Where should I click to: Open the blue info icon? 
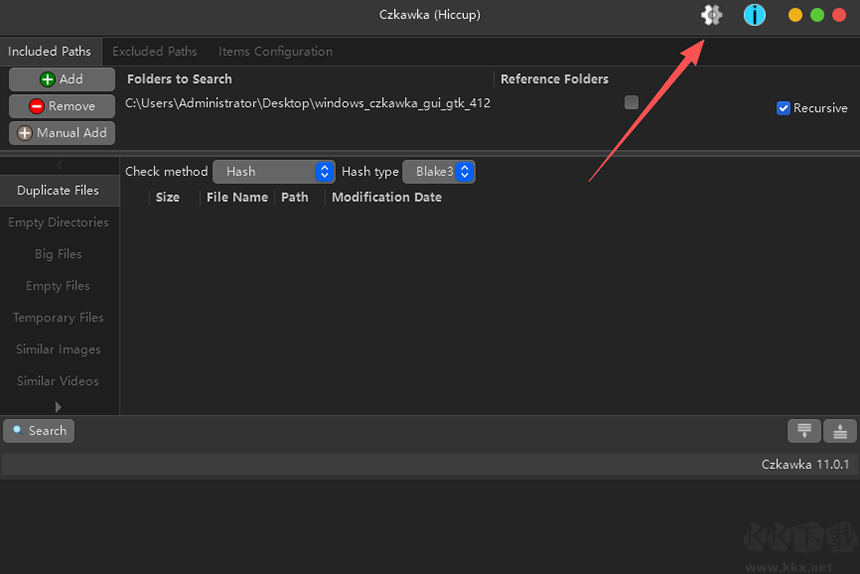[754, 15]
